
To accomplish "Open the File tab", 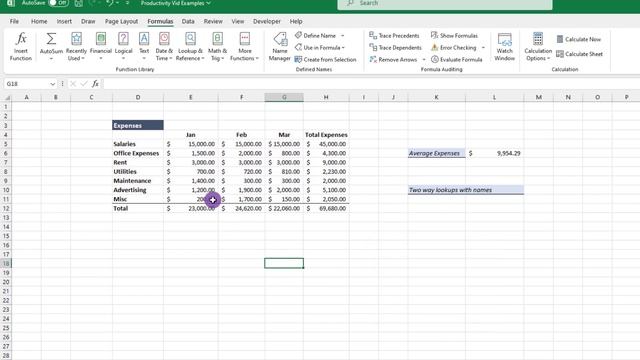I will 14,21.
